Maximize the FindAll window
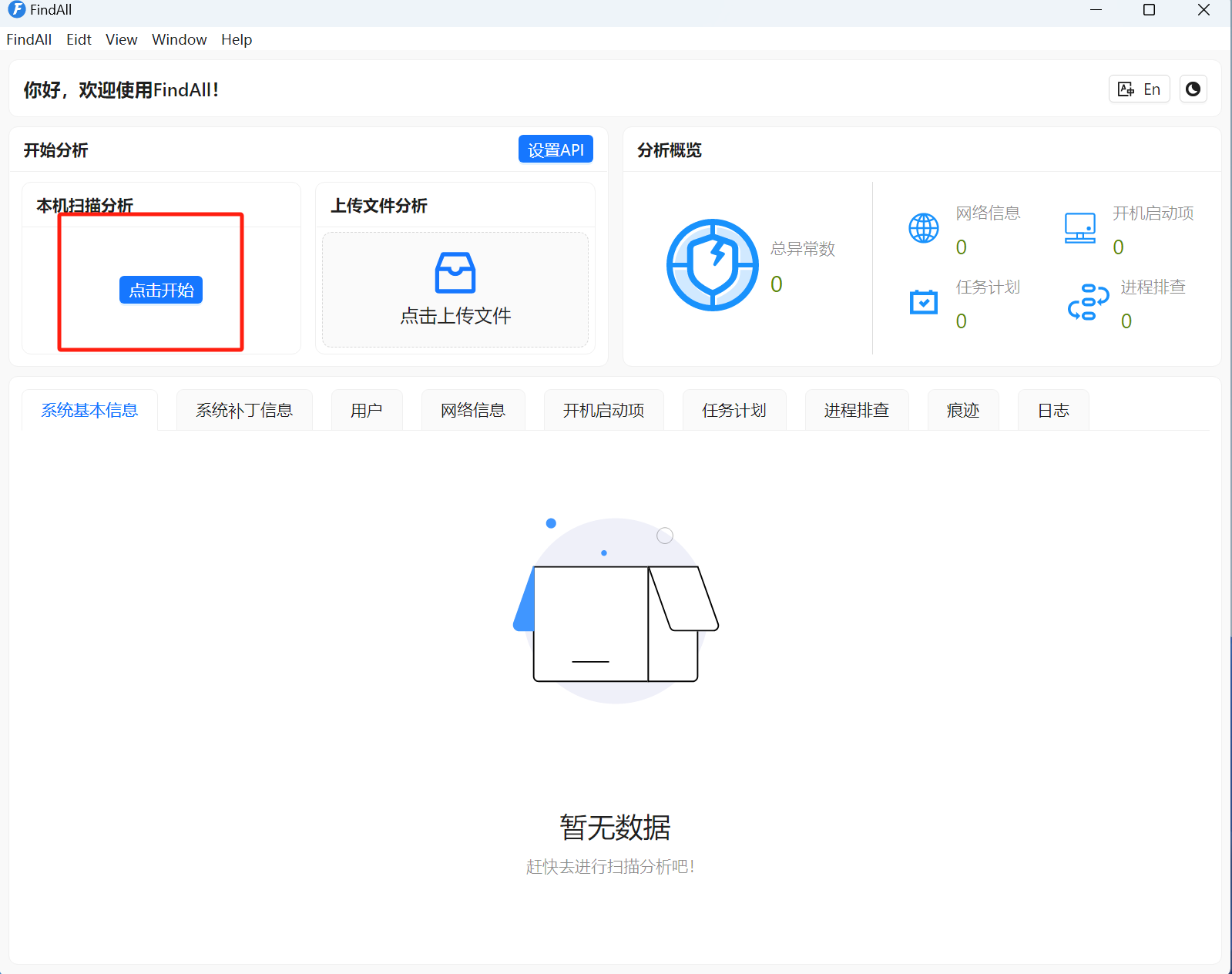The width and height of the screenshot is (1232, 974). tap(1149, 10)
